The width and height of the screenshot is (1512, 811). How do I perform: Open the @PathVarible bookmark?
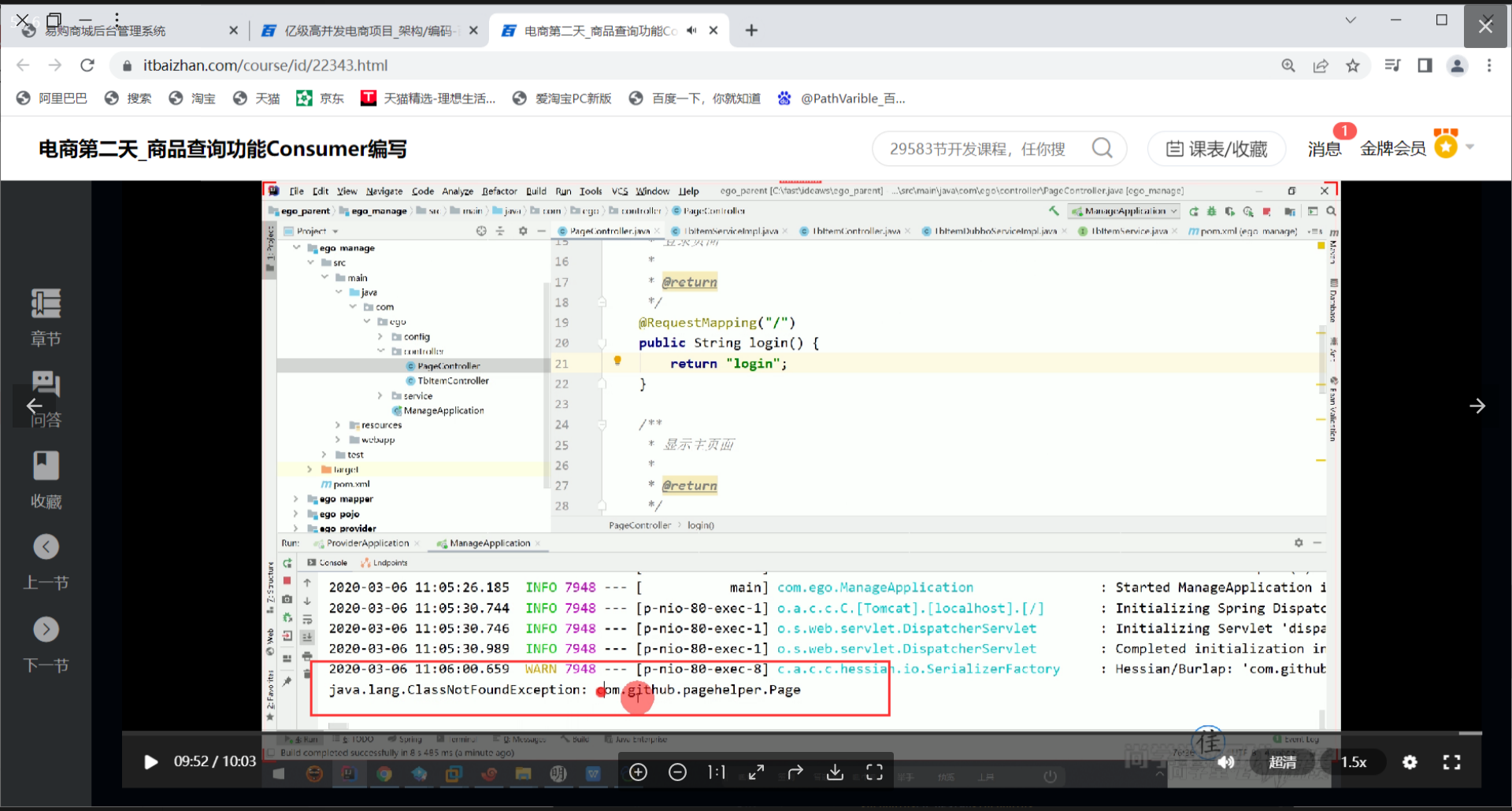click(x=842, y=98)
